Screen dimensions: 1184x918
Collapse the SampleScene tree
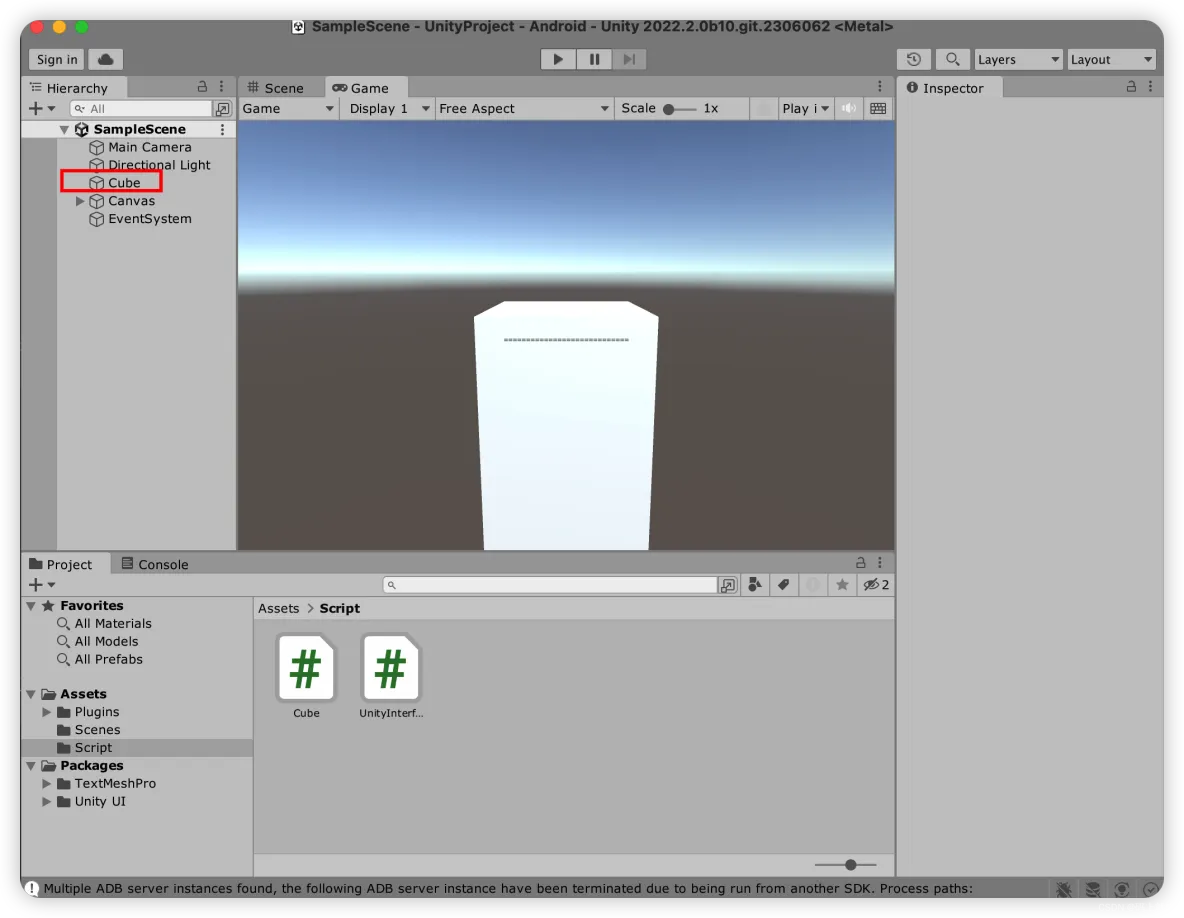(x=64, y=130)
